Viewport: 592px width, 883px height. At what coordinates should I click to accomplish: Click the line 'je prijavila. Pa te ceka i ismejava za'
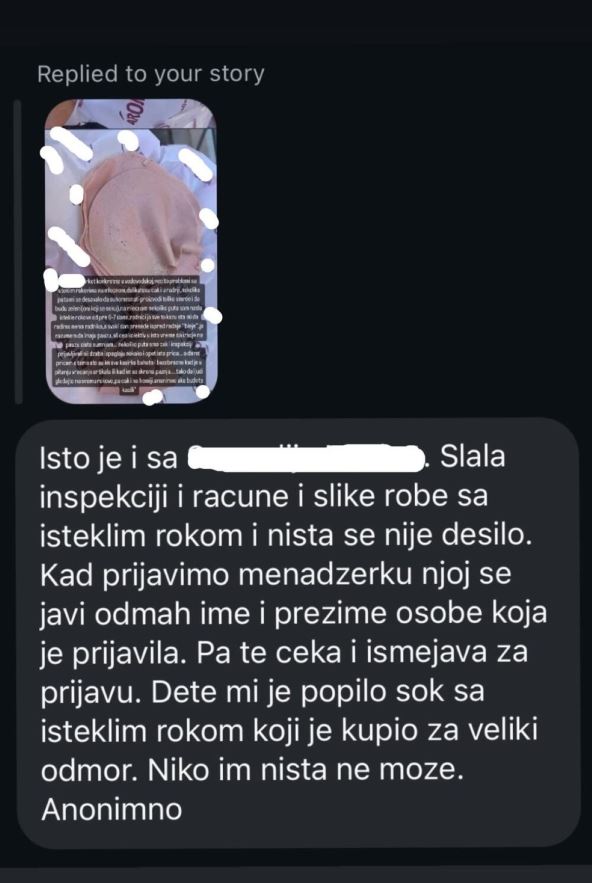(284, 653)
